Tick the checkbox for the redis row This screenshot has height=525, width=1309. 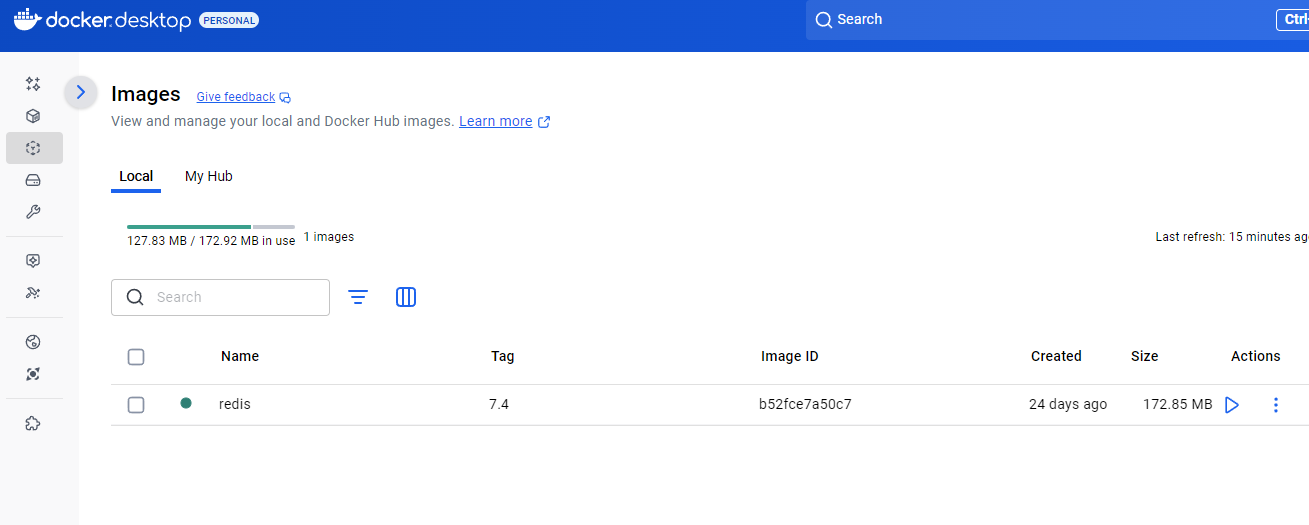pos(136,405)
